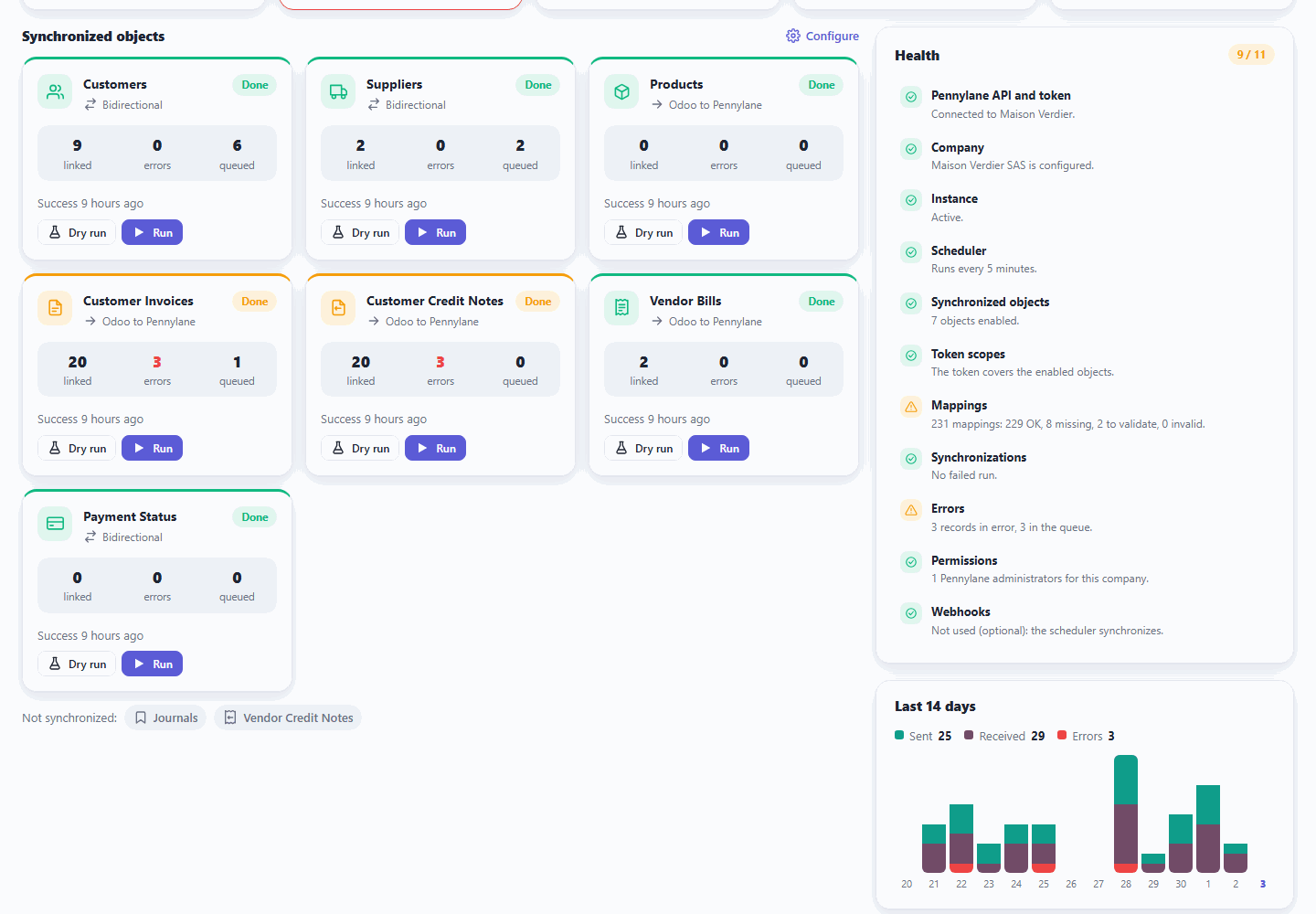Click the Errors legend color swatch
The width and height of the screenshot is (1316, 914).
[1062, 735]
